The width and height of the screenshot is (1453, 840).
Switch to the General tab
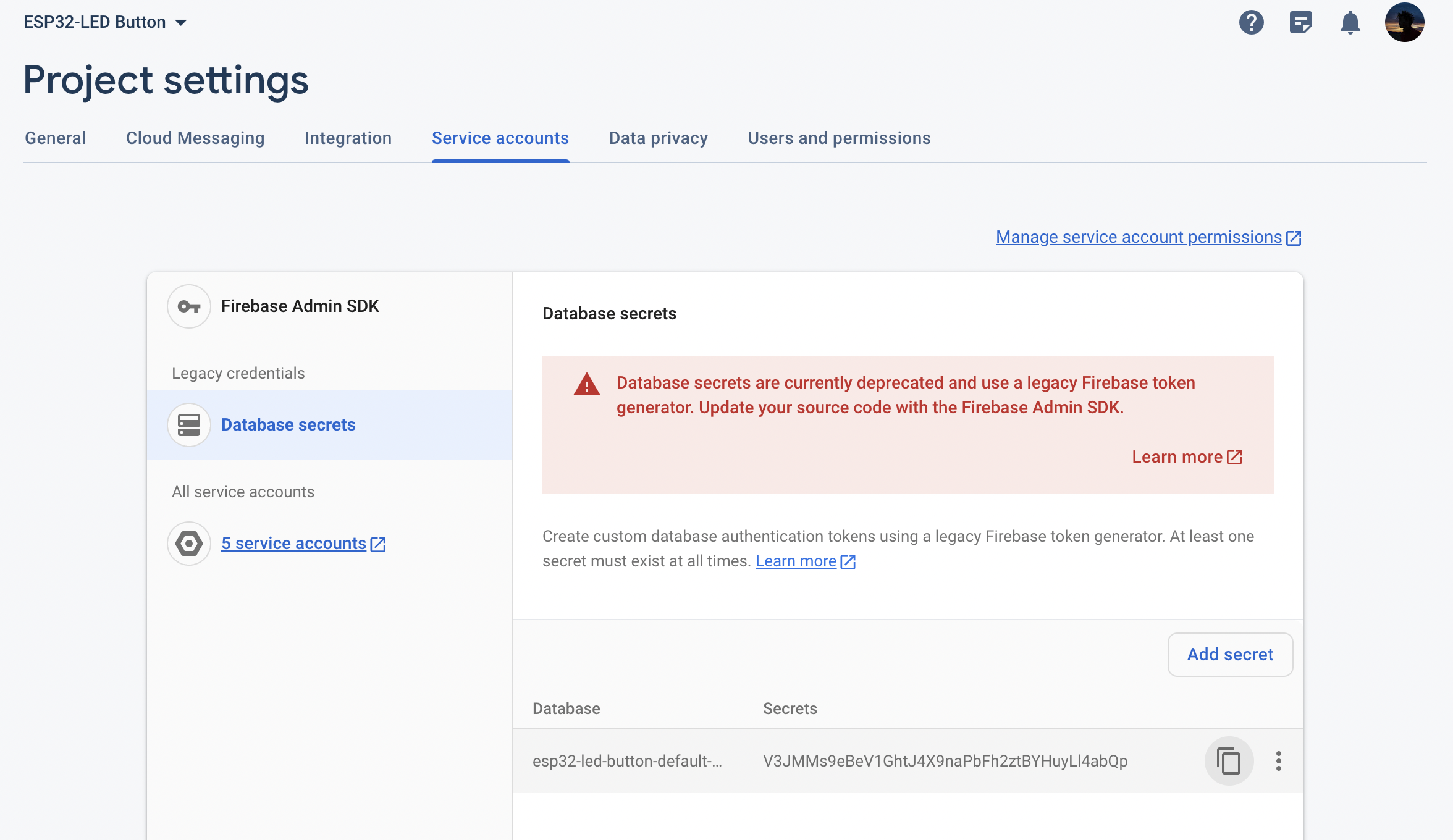[55, 138]
